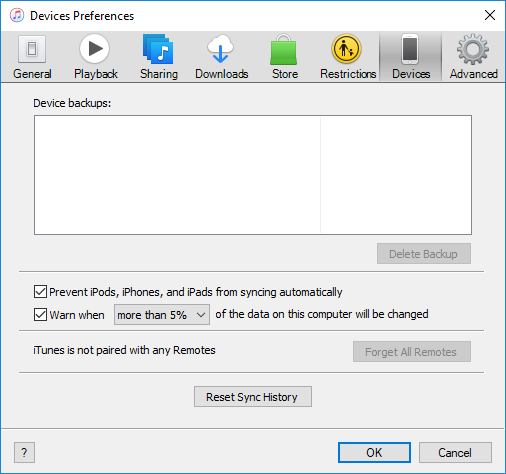
Task: Expand the more than 5% dropdown
Action: pyautogui.click(x=162, y=314)
